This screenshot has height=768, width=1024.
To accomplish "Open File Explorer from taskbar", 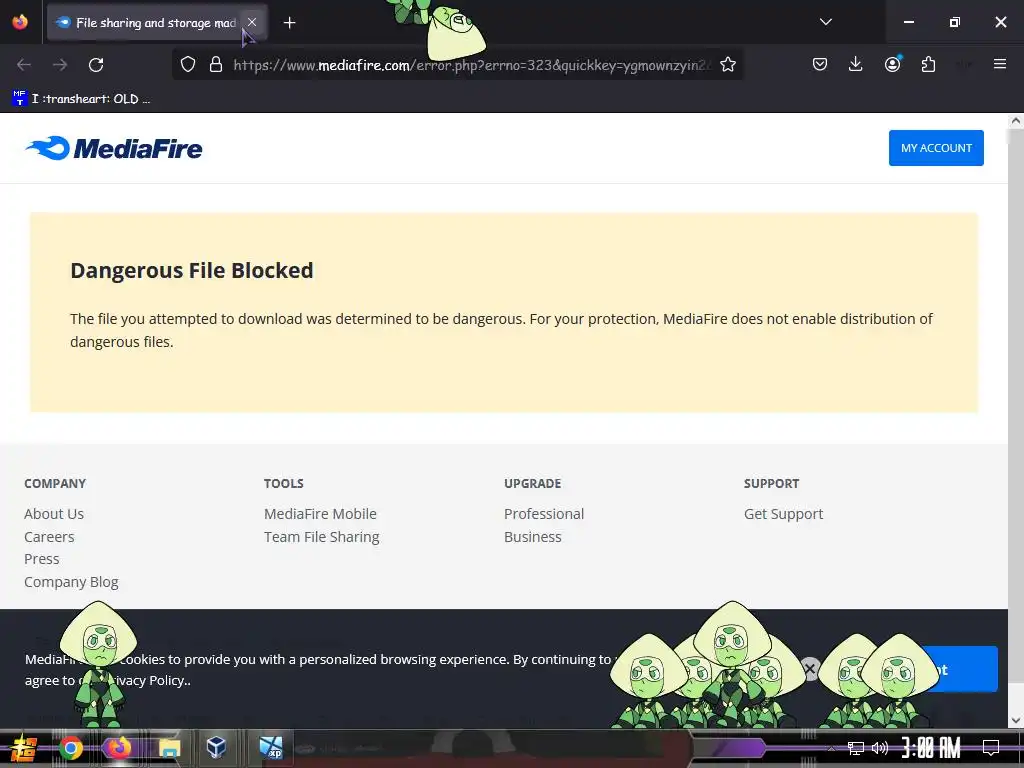I will (168, 748).
